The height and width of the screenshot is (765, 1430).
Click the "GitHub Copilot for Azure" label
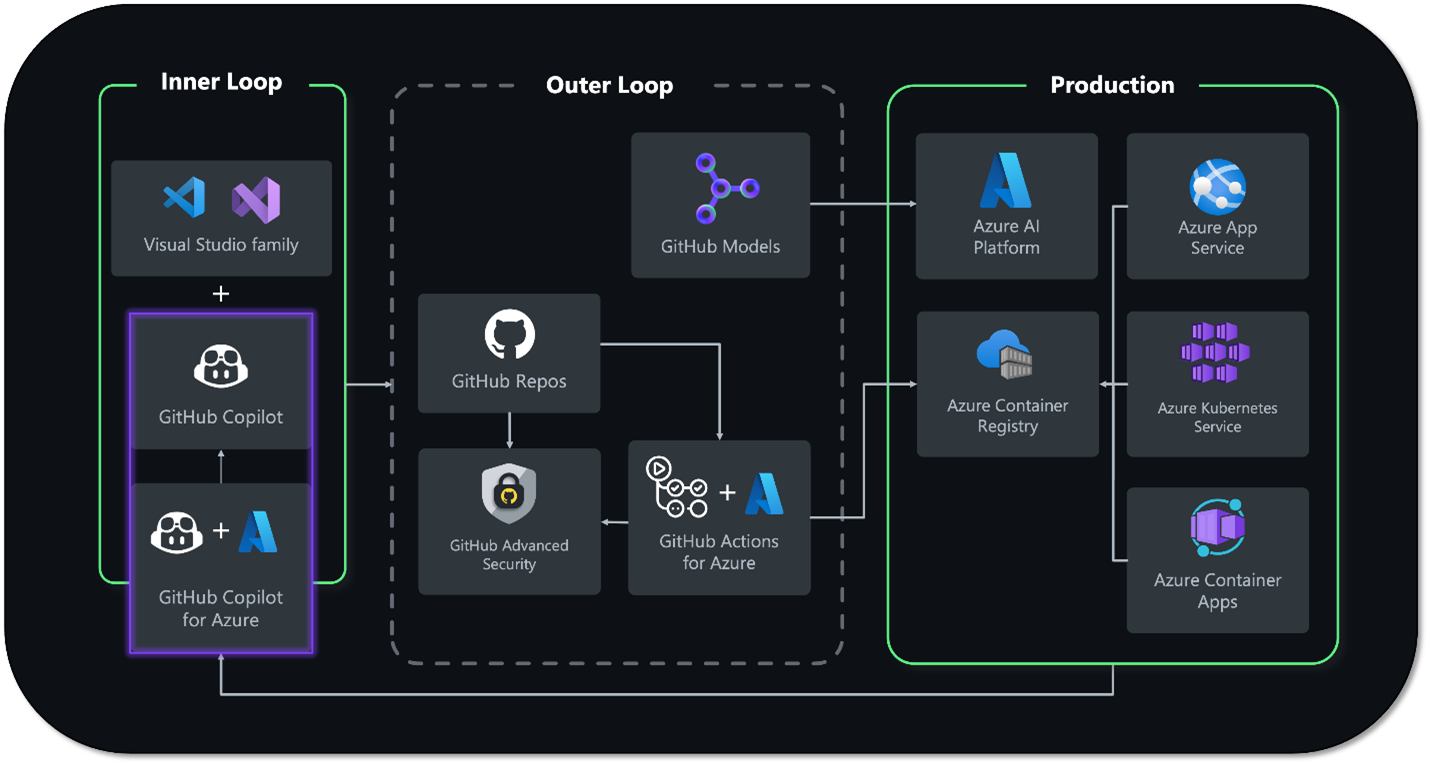(x=221, y=608)
